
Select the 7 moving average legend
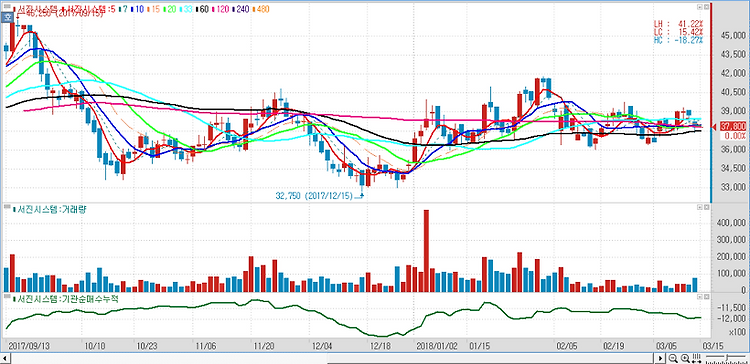123,9
